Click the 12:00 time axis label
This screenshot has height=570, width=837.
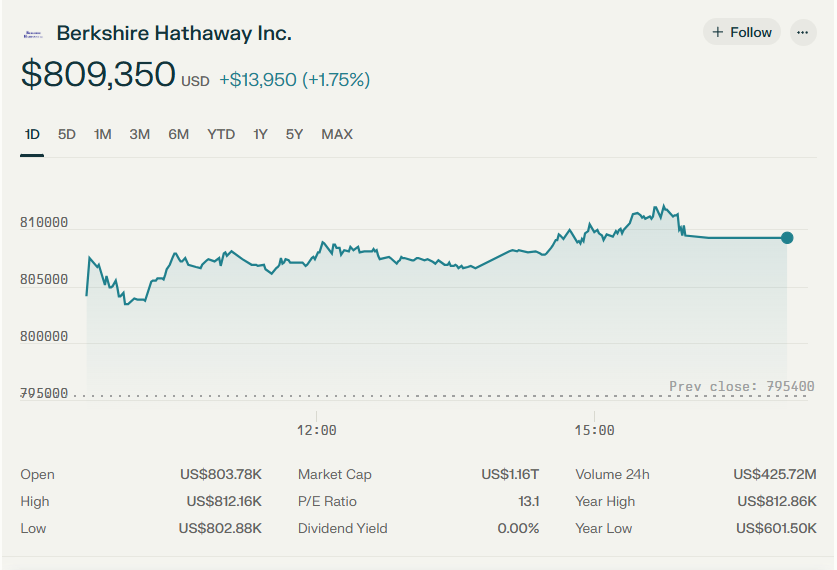coord(317,430)
